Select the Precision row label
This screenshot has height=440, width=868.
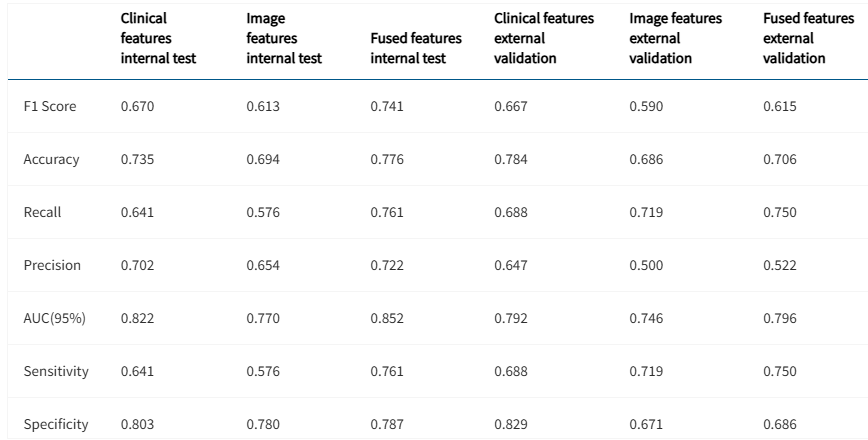(52, 265)
